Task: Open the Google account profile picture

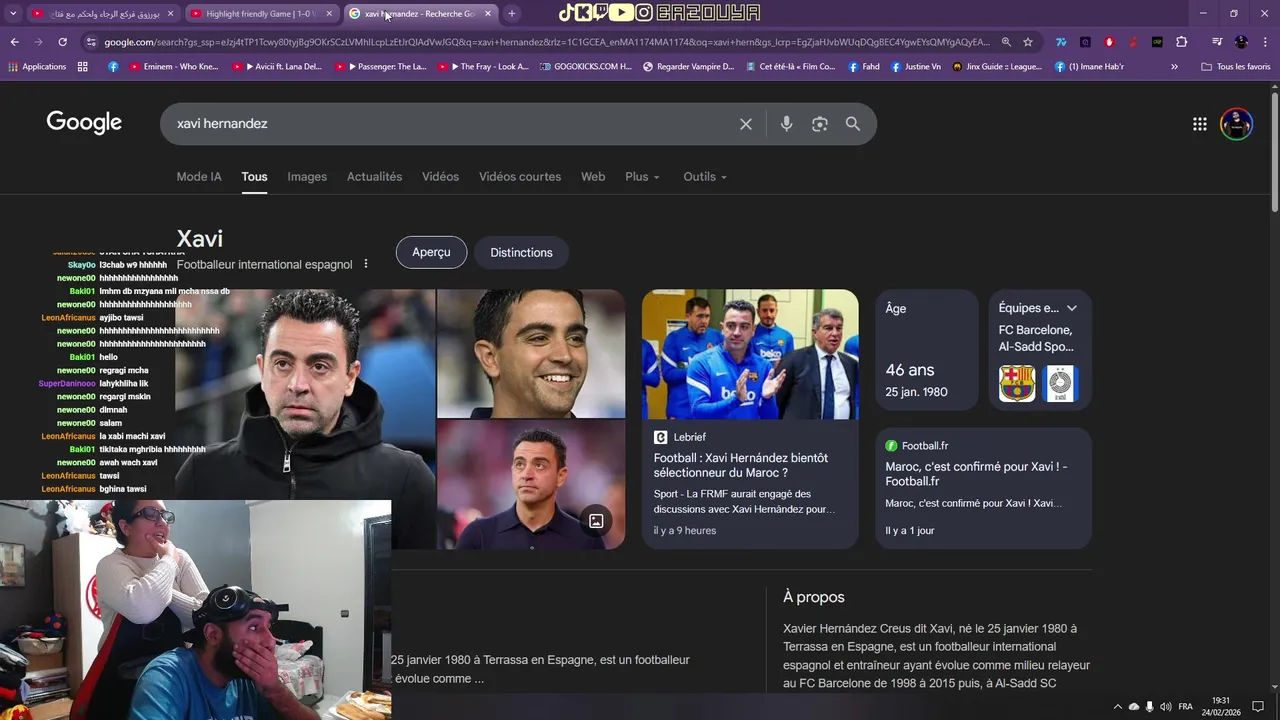Action: [x=1237, y=124]
